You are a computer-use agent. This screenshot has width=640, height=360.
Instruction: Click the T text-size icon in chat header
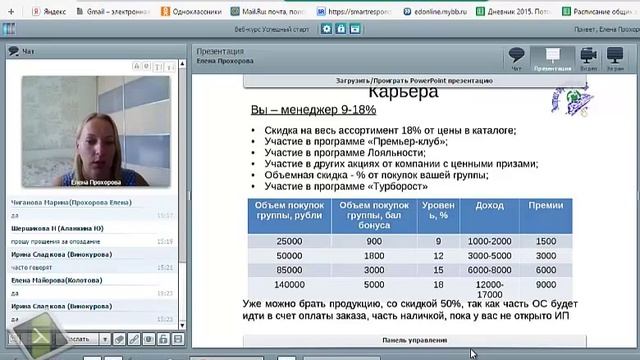(x=158, y=67)
